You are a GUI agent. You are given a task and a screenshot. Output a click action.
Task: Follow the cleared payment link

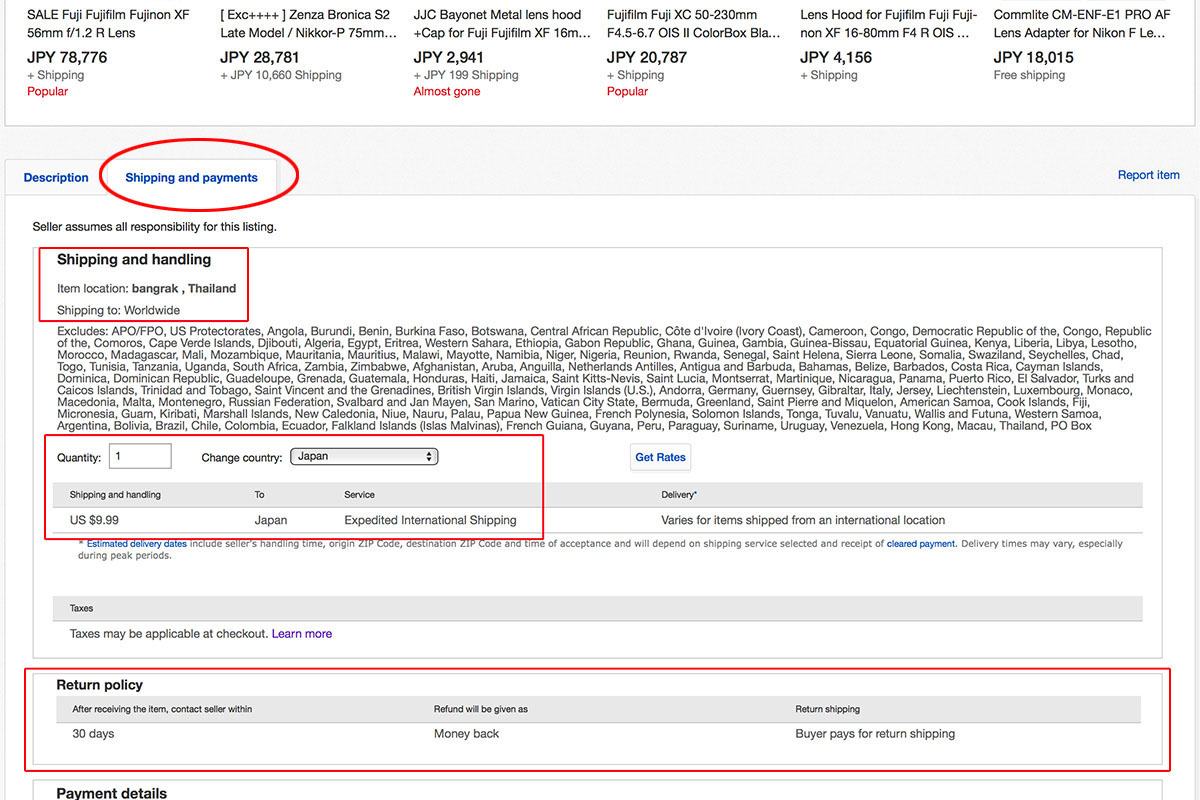[921, 544]
